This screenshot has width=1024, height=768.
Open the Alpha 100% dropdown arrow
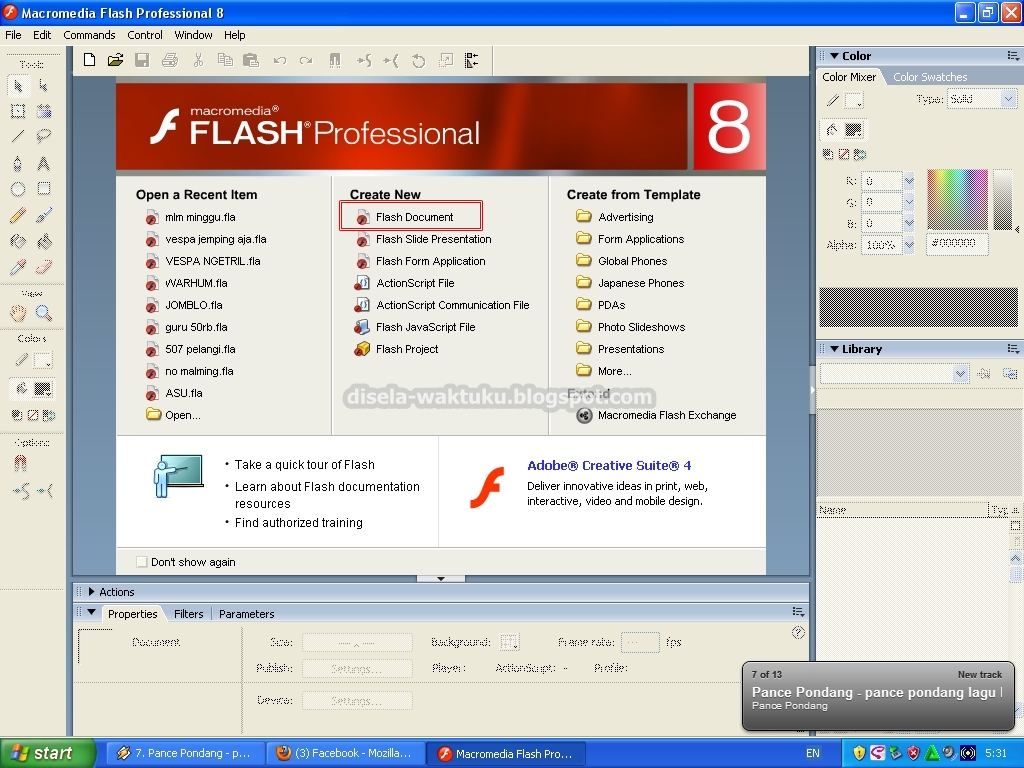click(x=909, y=246)
